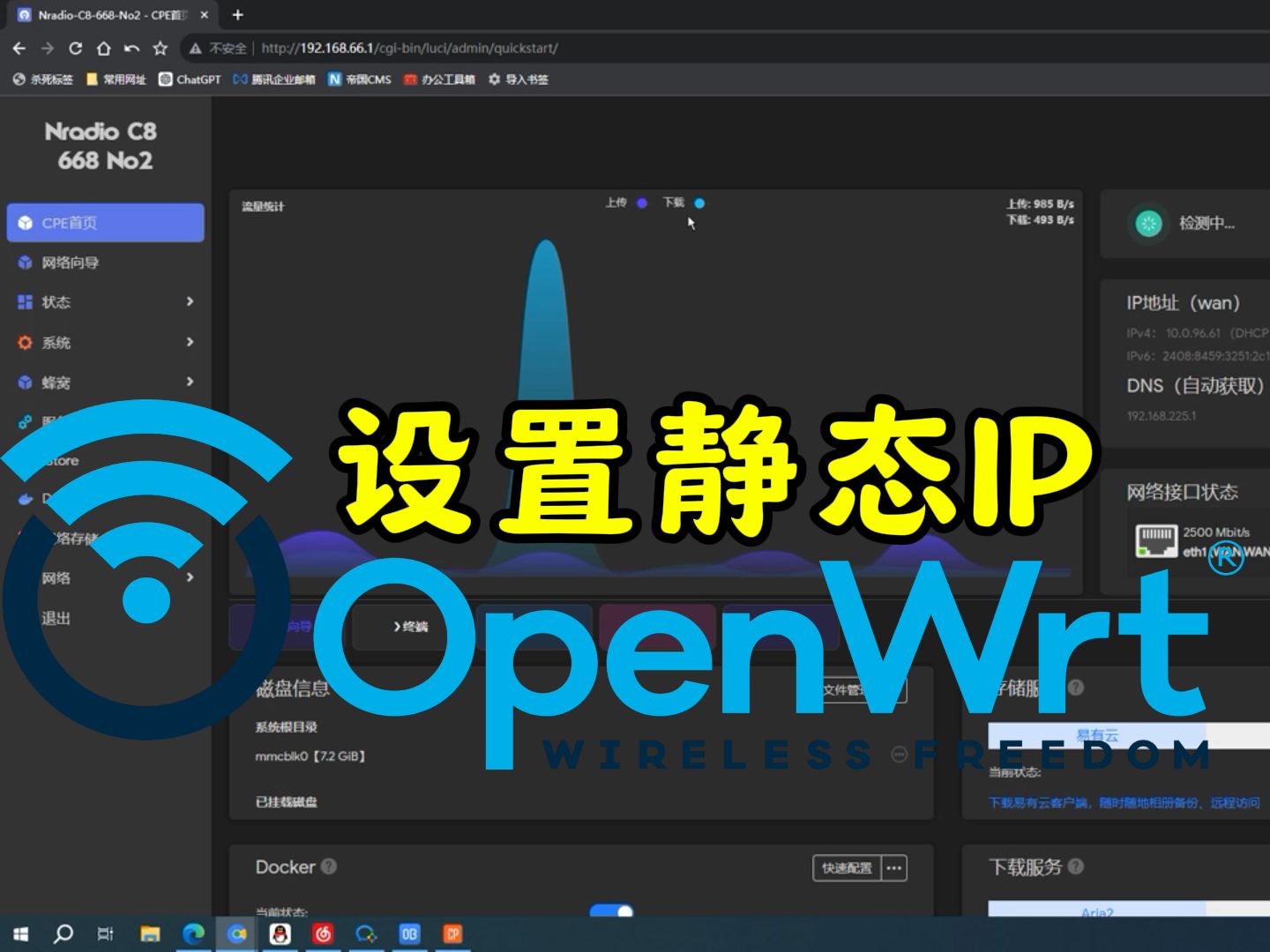This screenshot has width=1270, height=952.
Task: Expand the 网络 chevron arrow
Action: (190, 577)
